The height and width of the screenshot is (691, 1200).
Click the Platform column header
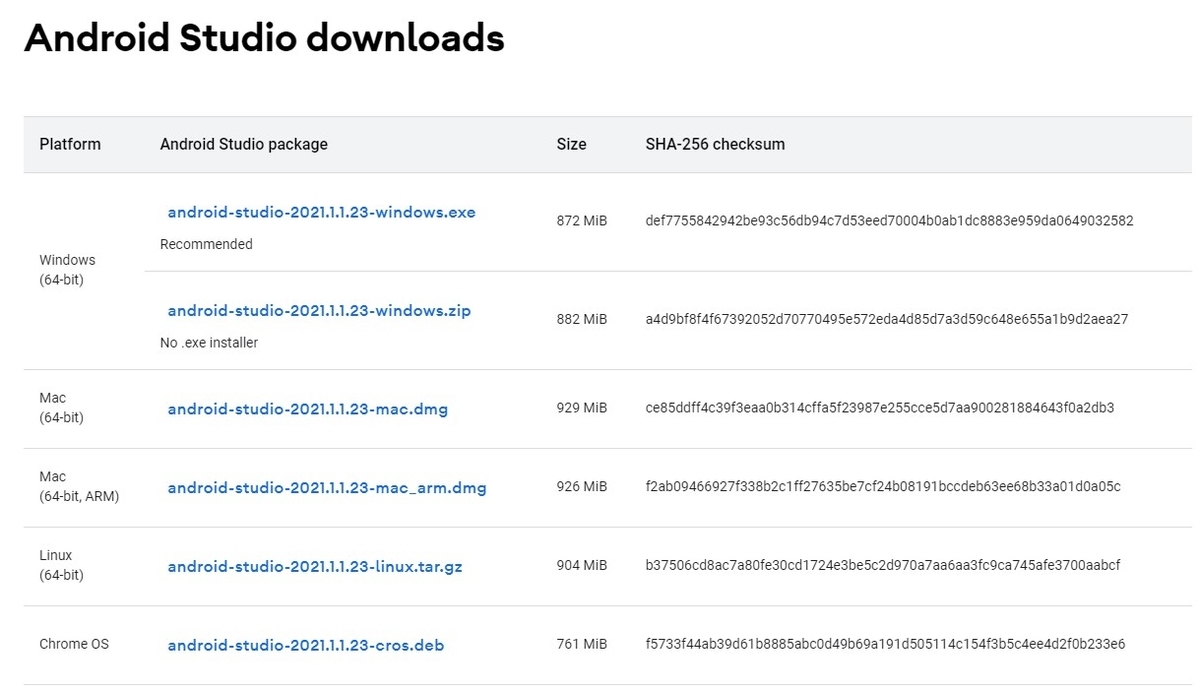[70, 144]
